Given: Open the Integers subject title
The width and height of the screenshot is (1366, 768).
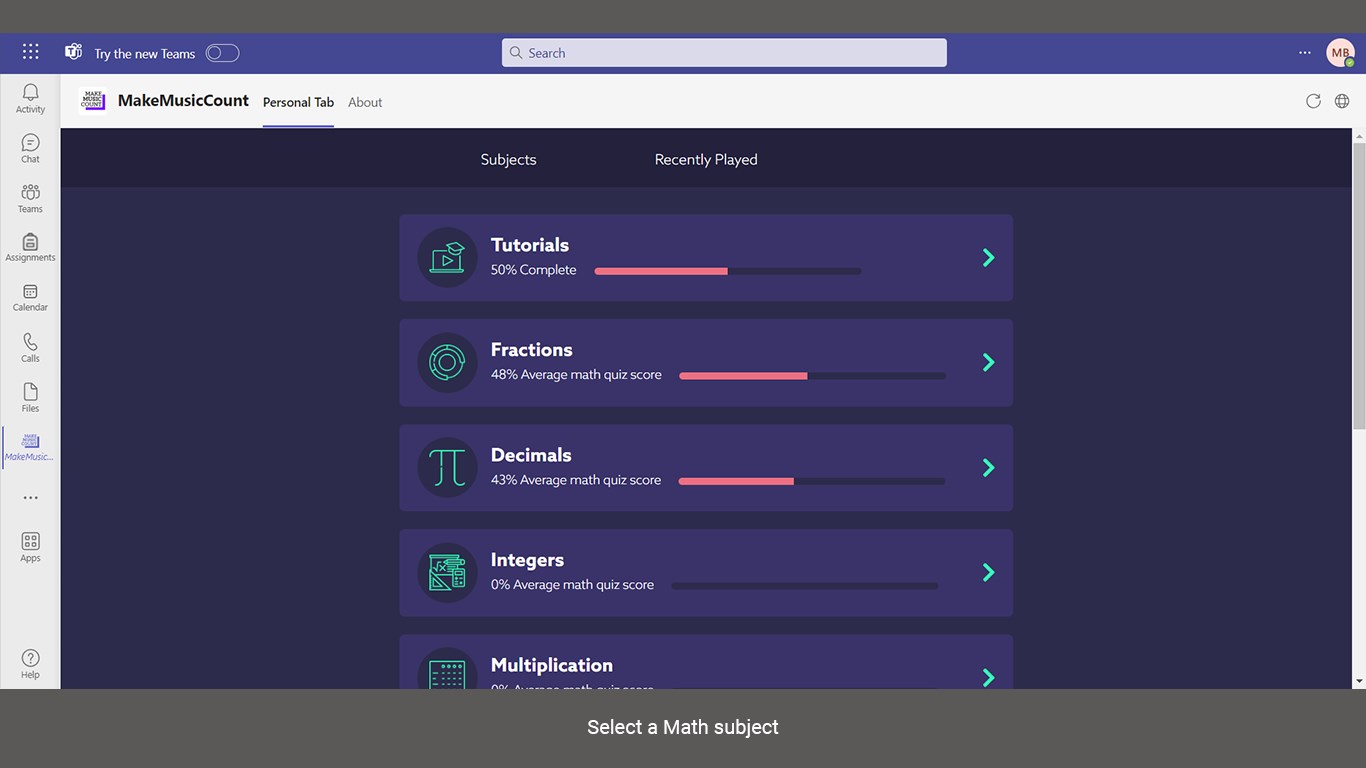Looking at the screenshot, I should [527, 560].
